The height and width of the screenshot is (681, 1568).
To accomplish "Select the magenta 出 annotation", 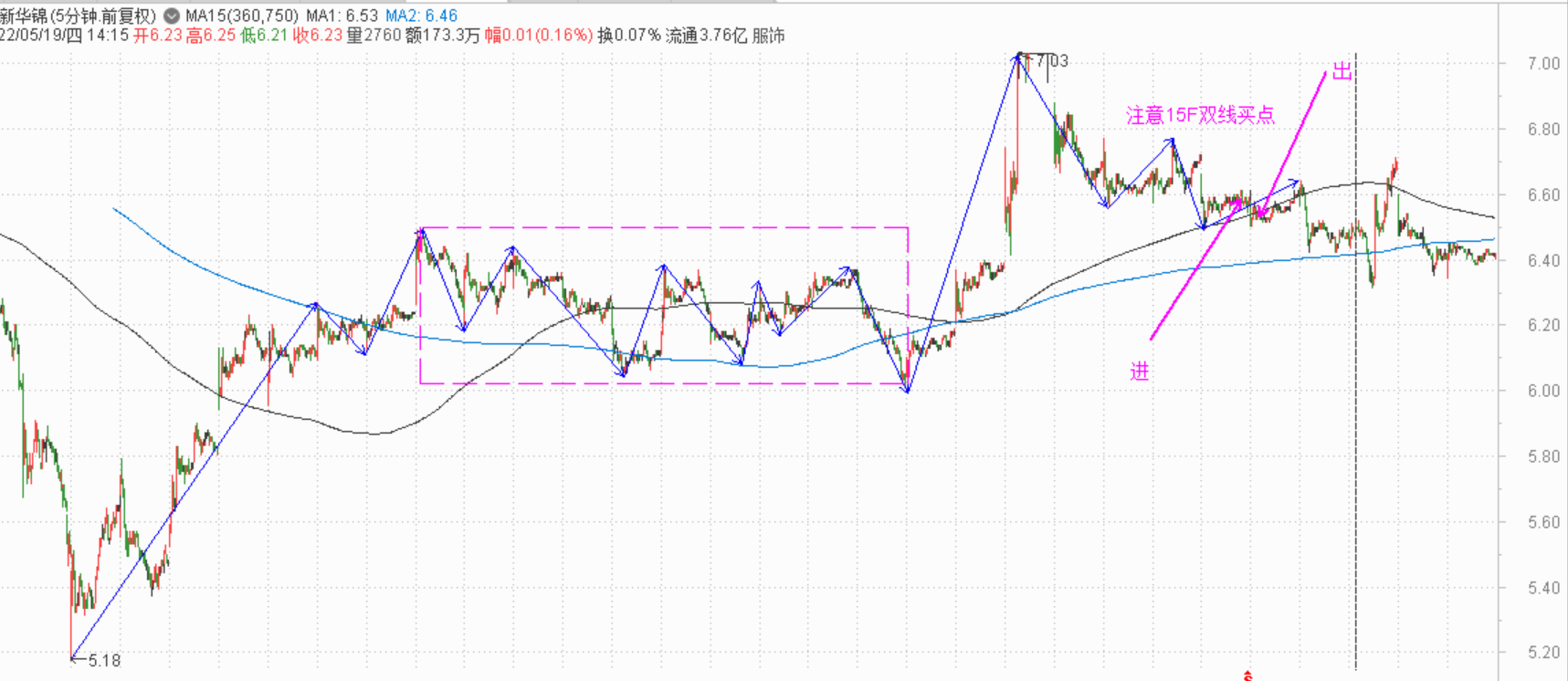I will point(1342,72).
